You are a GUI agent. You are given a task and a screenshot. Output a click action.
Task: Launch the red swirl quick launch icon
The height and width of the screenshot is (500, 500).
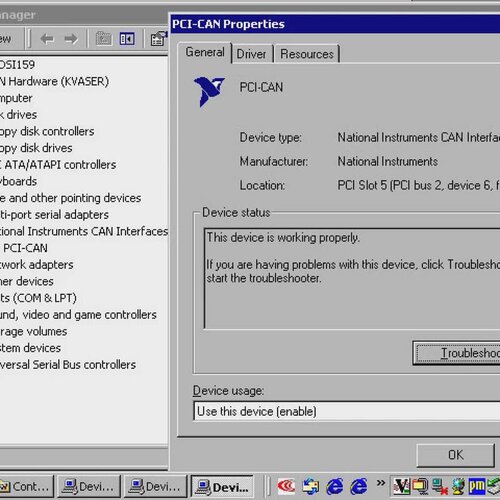[x=286, y=486]
